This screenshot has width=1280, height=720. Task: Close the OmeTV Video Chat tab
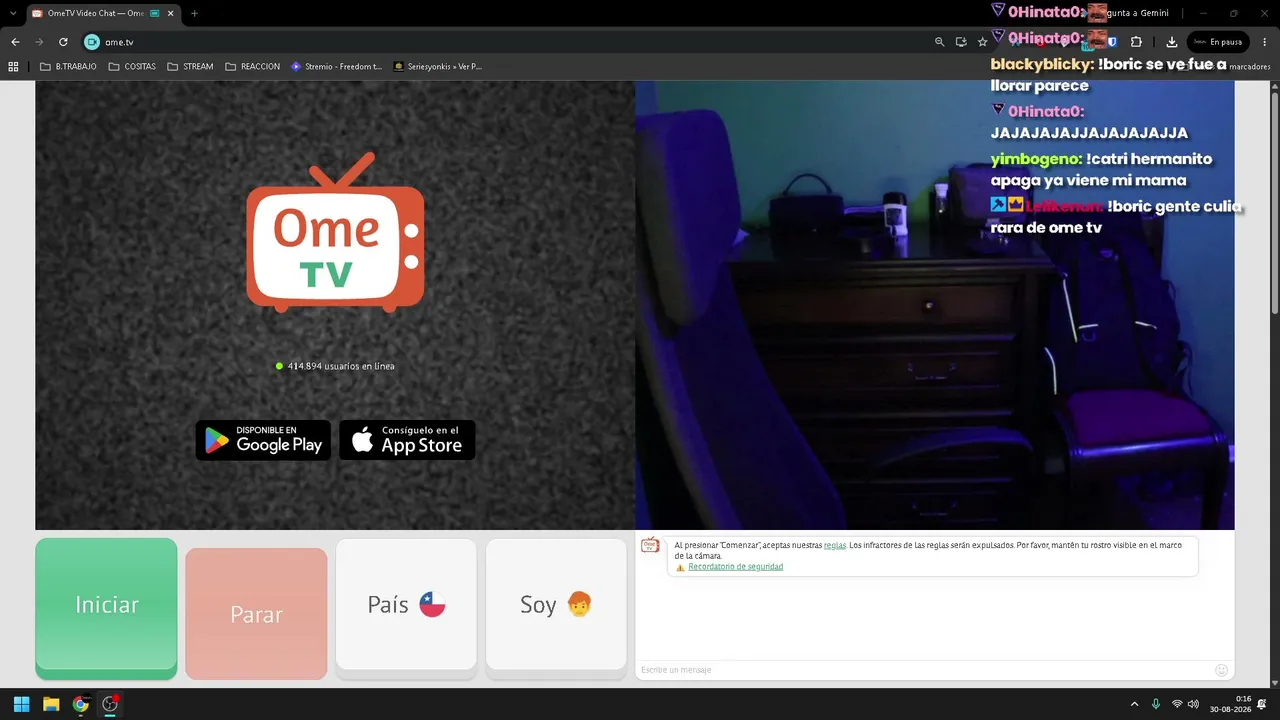pos(169,13)
